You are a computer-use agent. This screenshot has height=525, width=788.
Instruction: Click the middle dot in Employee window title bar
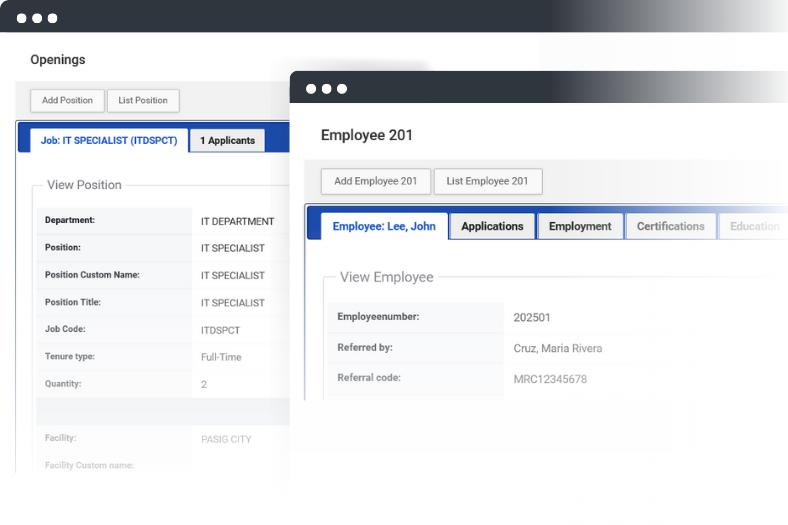point(326,89)
